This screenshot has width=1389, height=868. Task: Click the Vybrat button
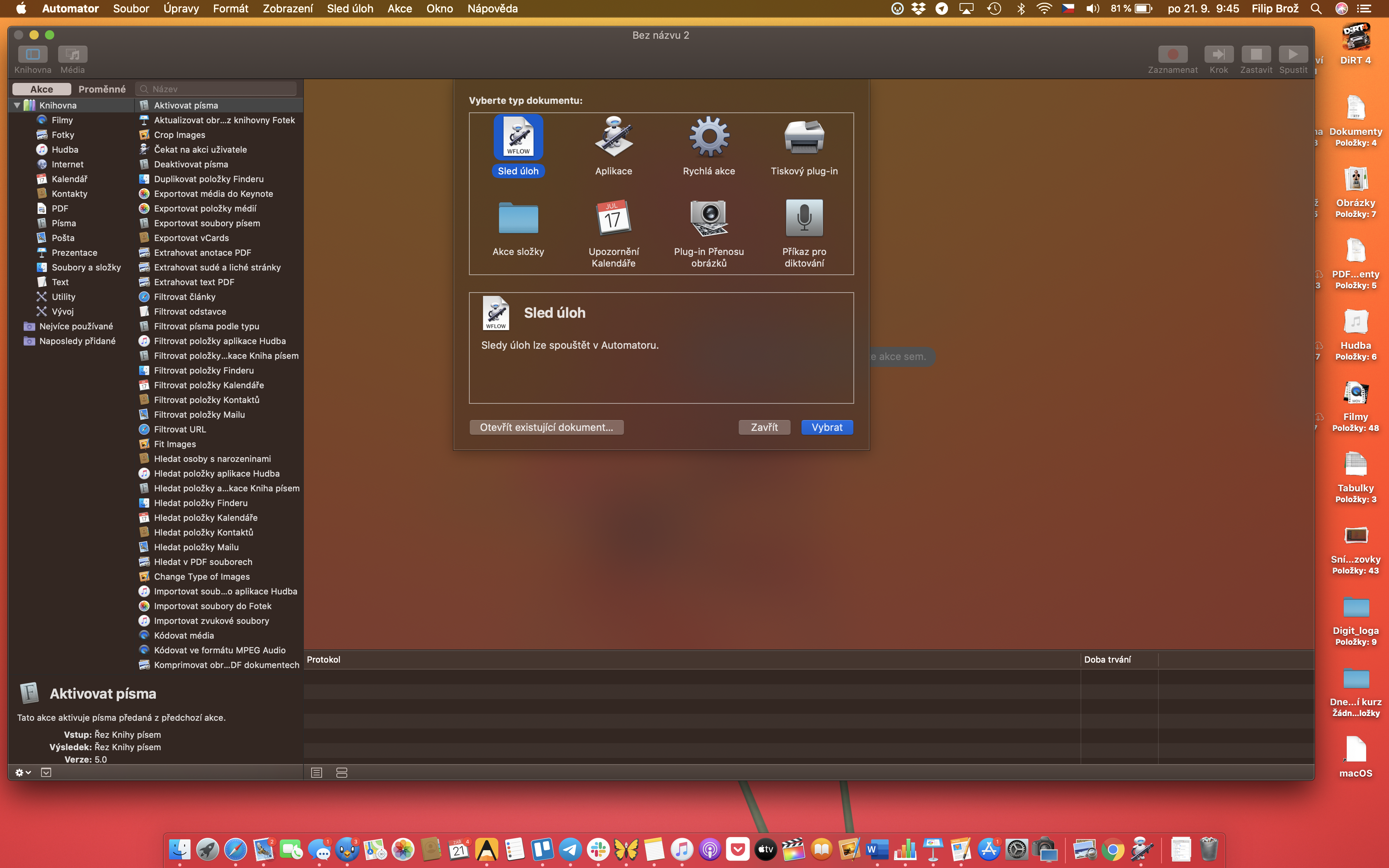tap(827, 427)
